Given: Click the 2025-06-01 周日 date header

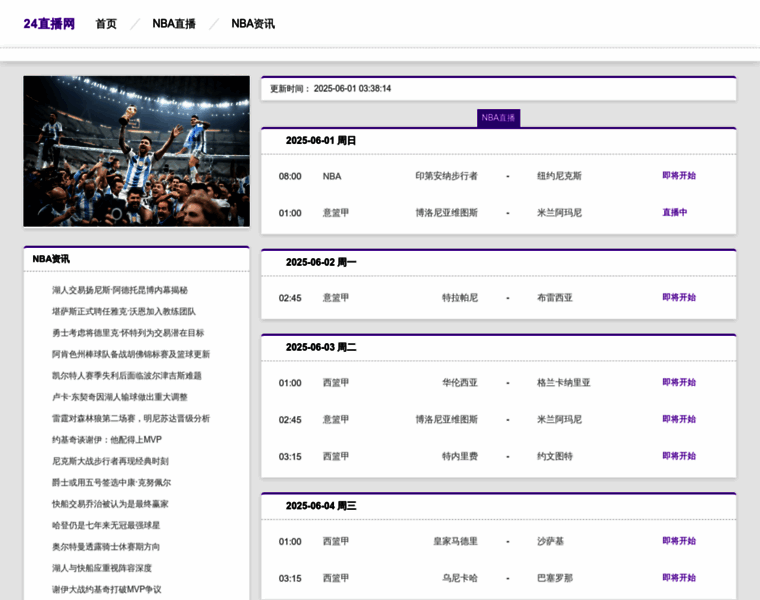Looking at the screenshot, I should coord(321,141).
